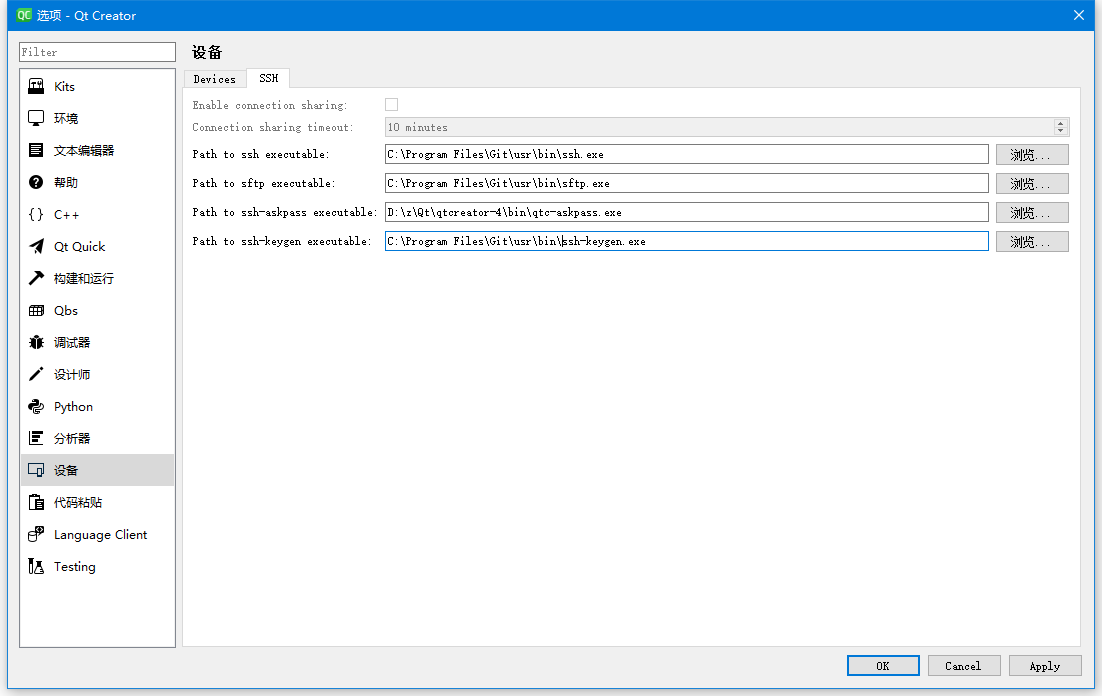Click the "Enable connection sharing:" label
This screenshot has width=1102, height=696.
click(270, 105)
